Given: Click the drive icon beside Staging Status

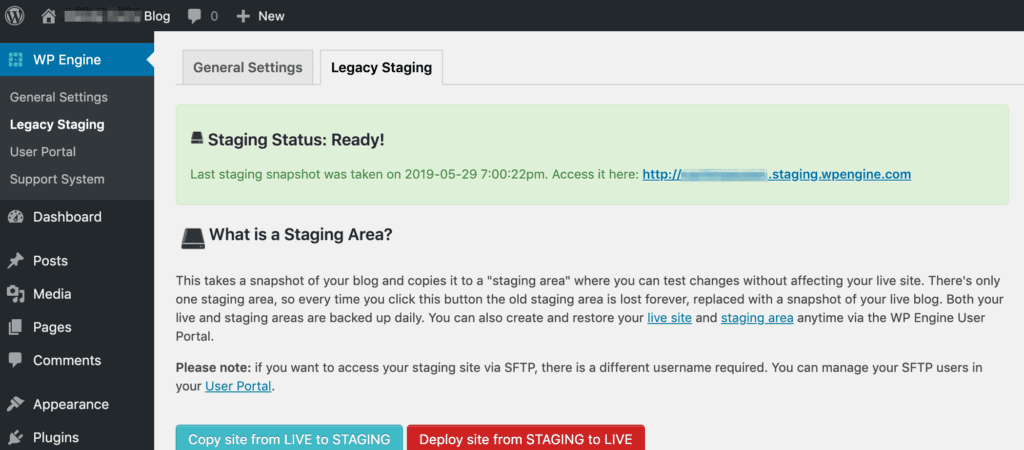Looking at the screenshot, I should (197, 138).
